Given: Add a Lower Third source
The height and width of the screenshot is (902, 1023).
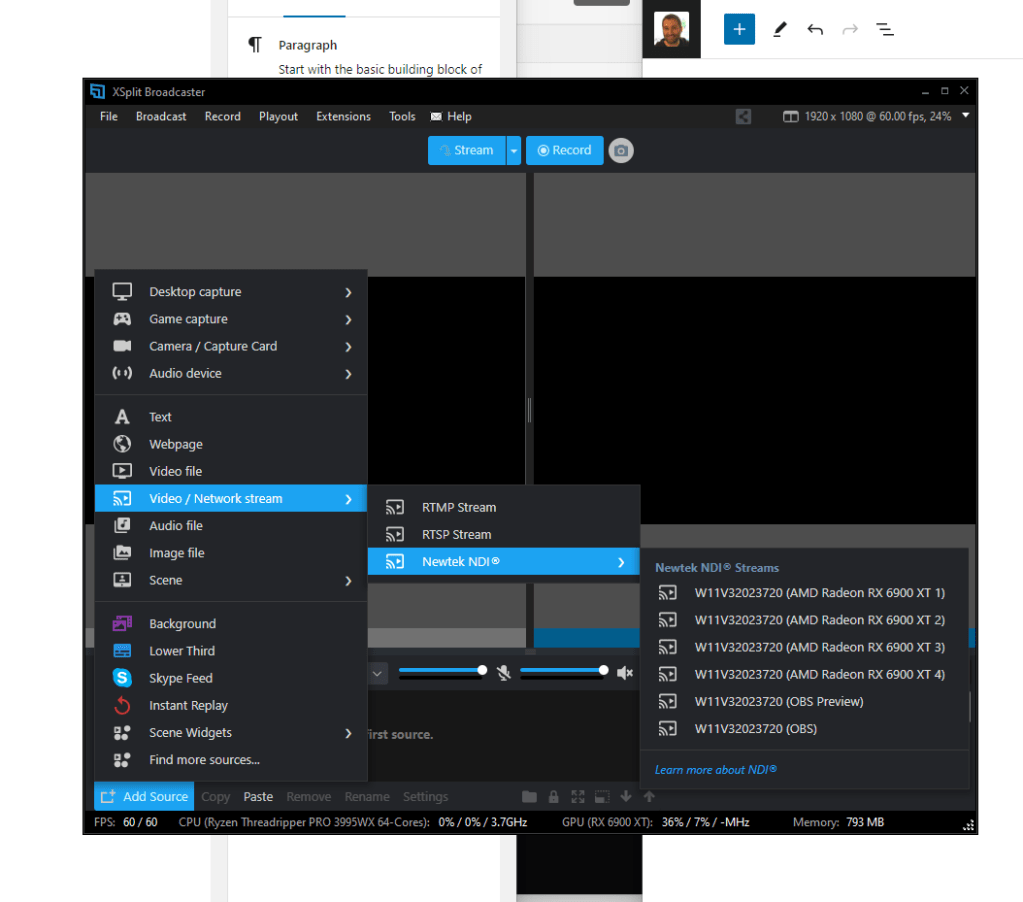Looking at the screenshot, I should point(231,651).
